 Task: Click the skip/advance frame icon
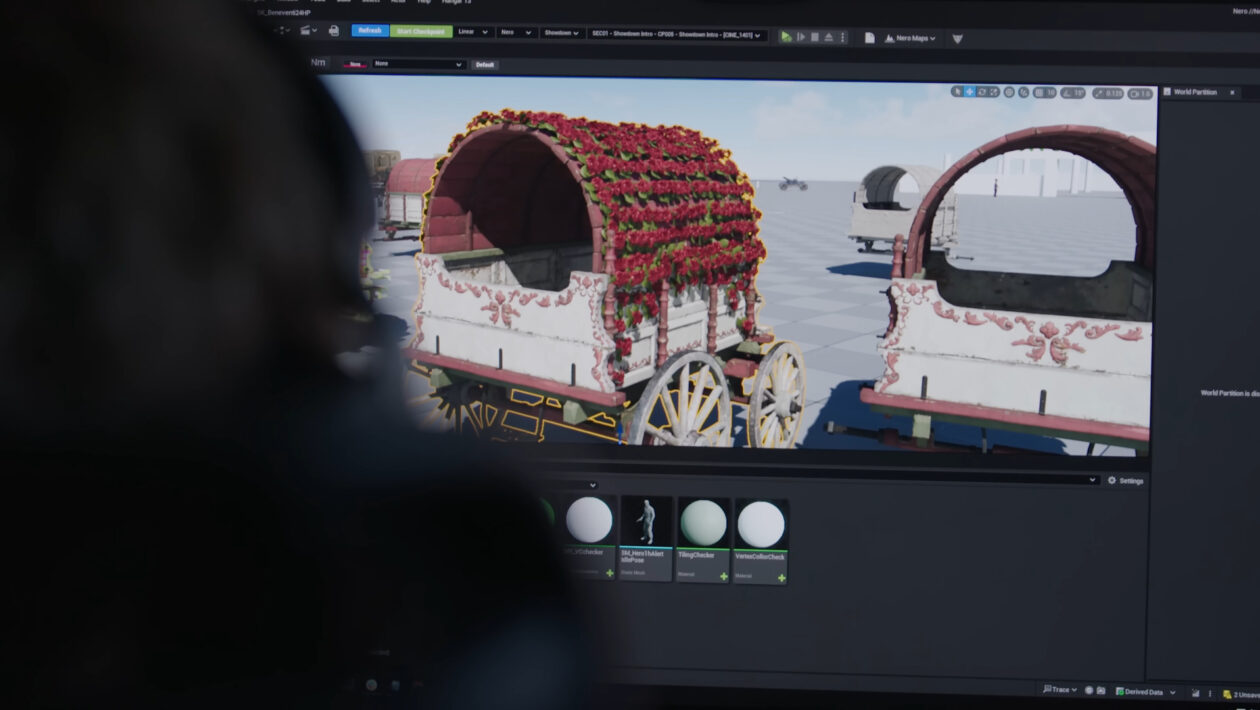pyautogui.click(x=801, y=37)
